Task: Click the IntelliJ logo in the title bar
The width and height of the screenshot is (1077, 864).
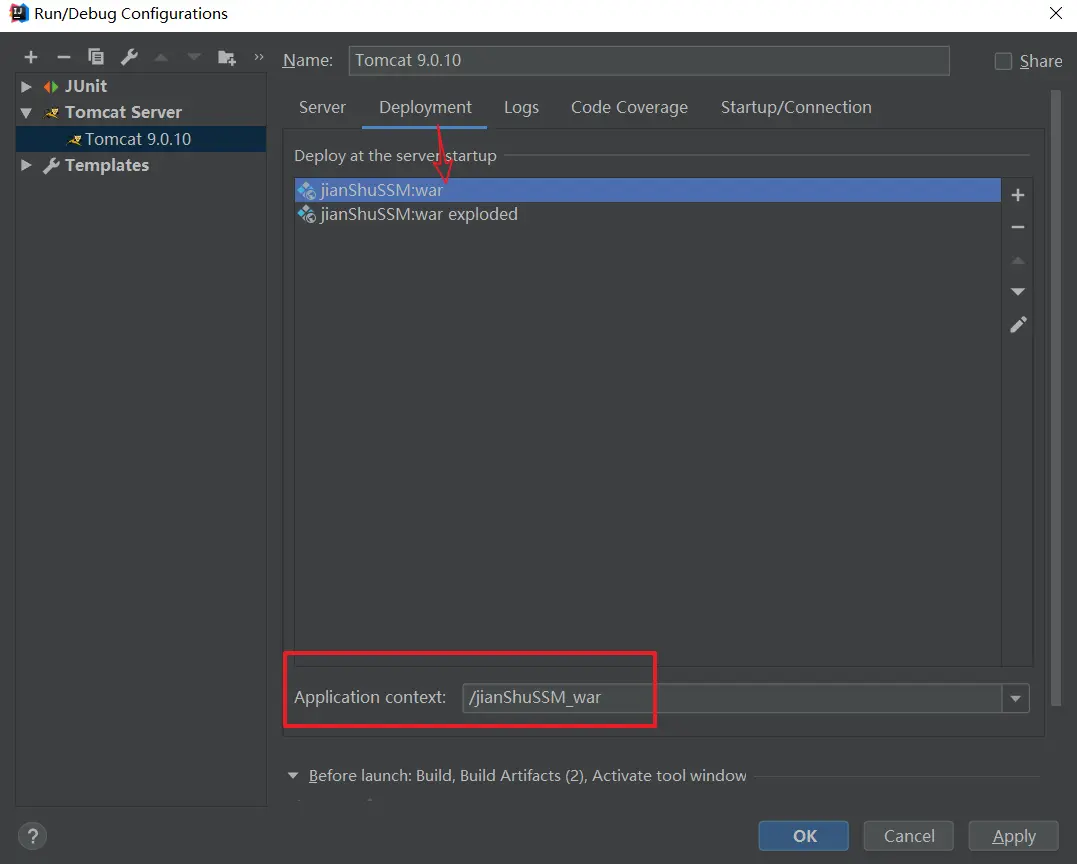Action: (19, 13)
